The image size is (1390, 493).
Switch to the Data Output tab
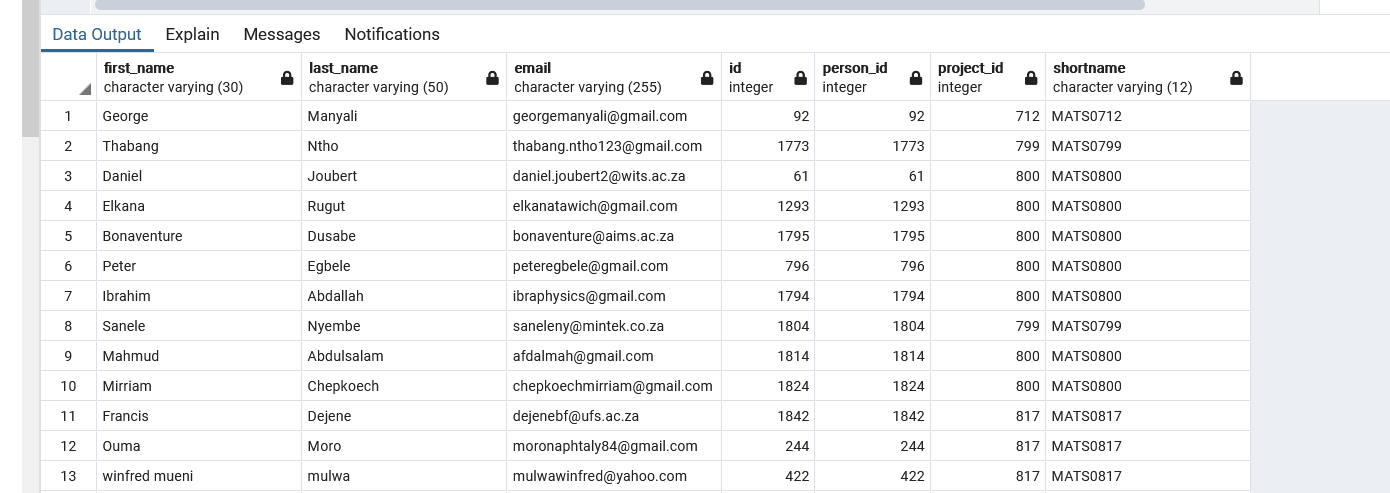point(97,34)
